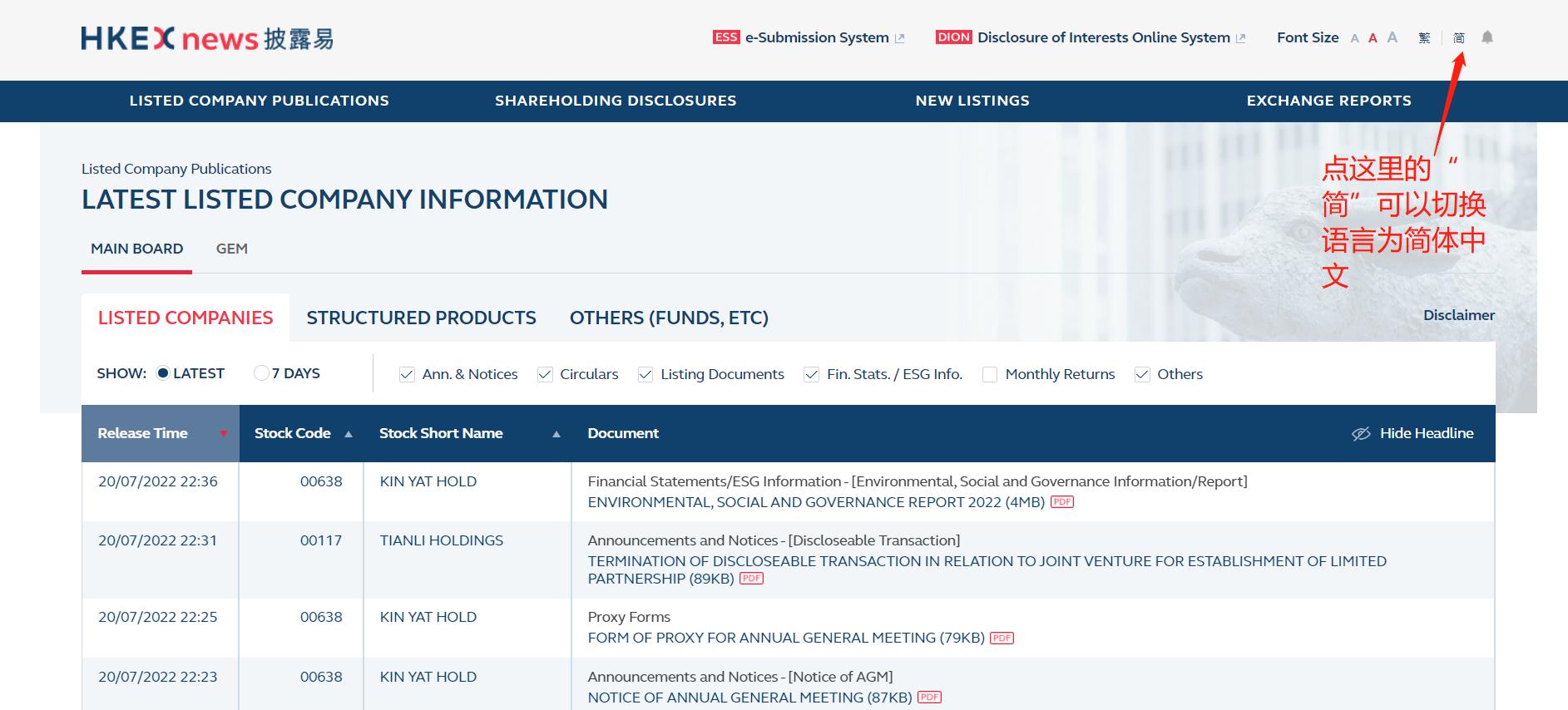Screen dimensions: 1568x710
Task: Click the HKEX news logo
Action: tap(207, 38)
